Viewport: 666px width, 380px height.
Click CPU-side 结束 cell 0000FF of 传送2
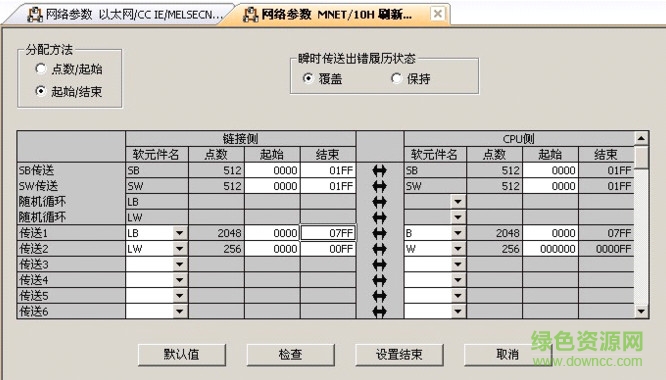click(606, 249)
